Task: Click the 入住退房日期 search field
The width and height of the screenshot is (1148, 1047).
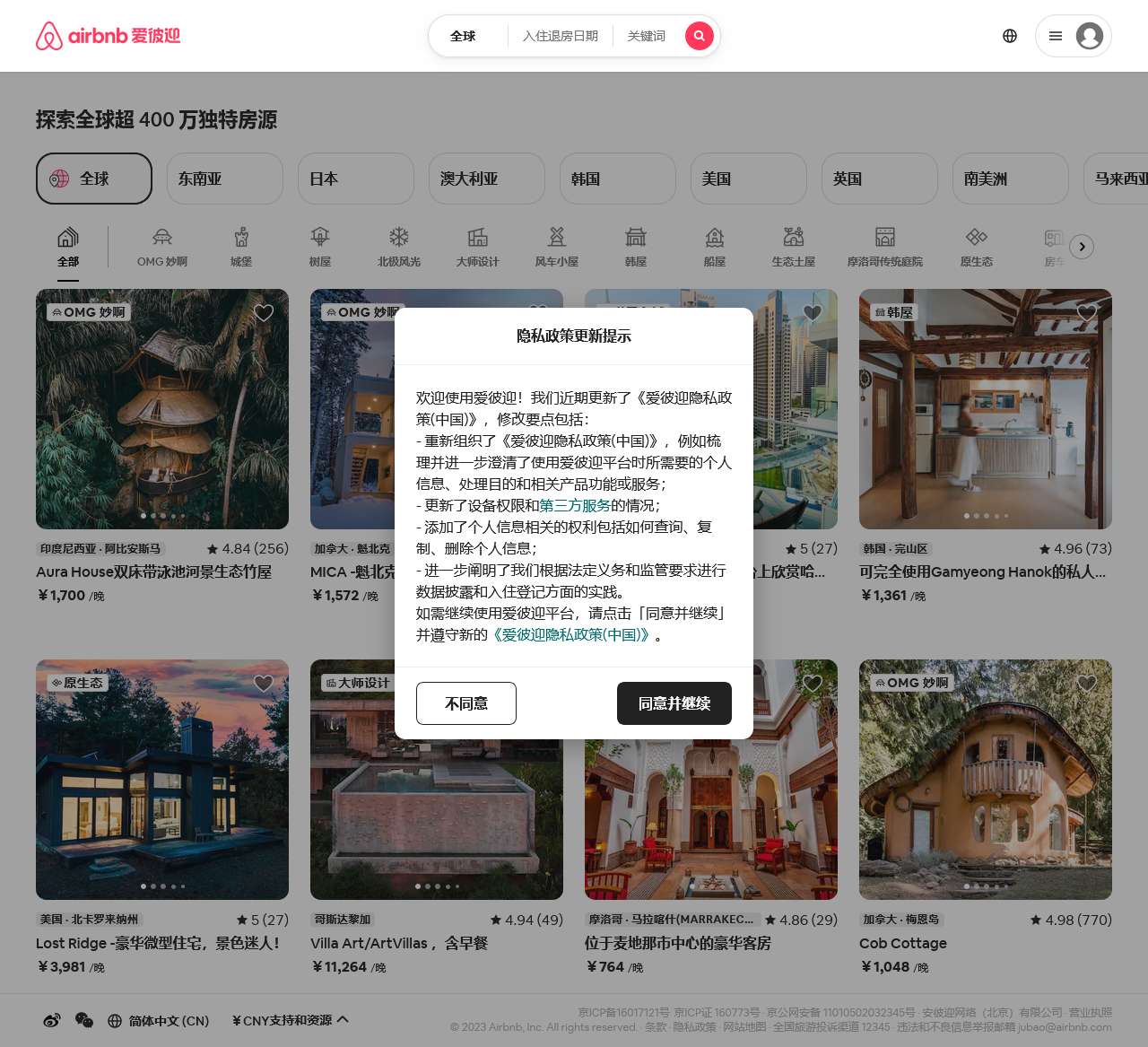Action: tap(561, 36)
